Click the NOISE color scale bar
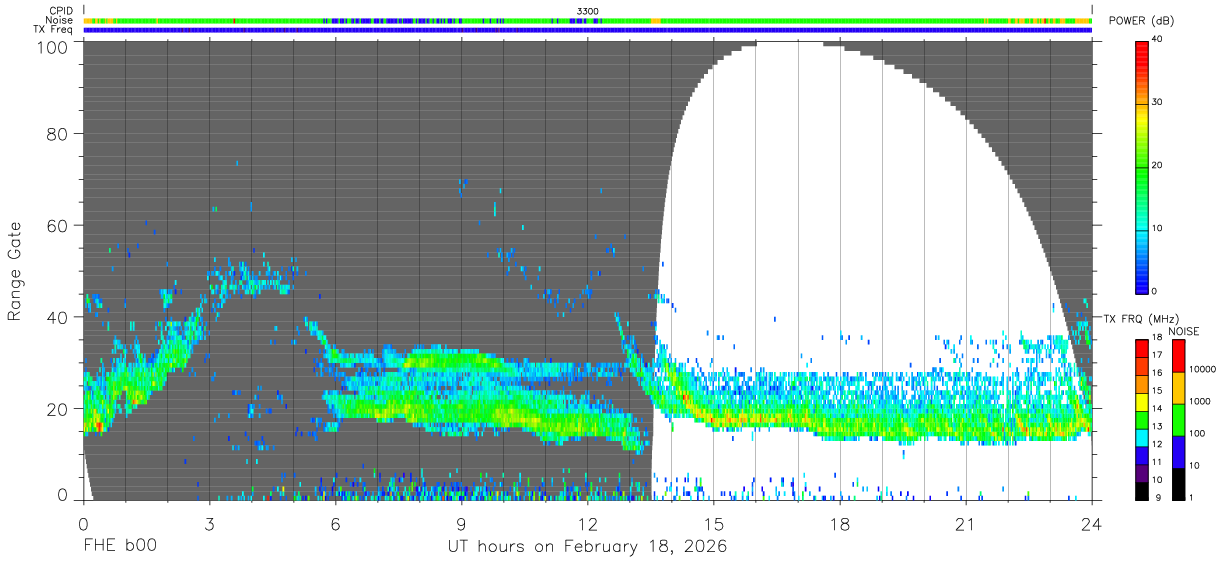This screenshot has height=567, width=1228. pyautogui.click(x=1178, y=419)
